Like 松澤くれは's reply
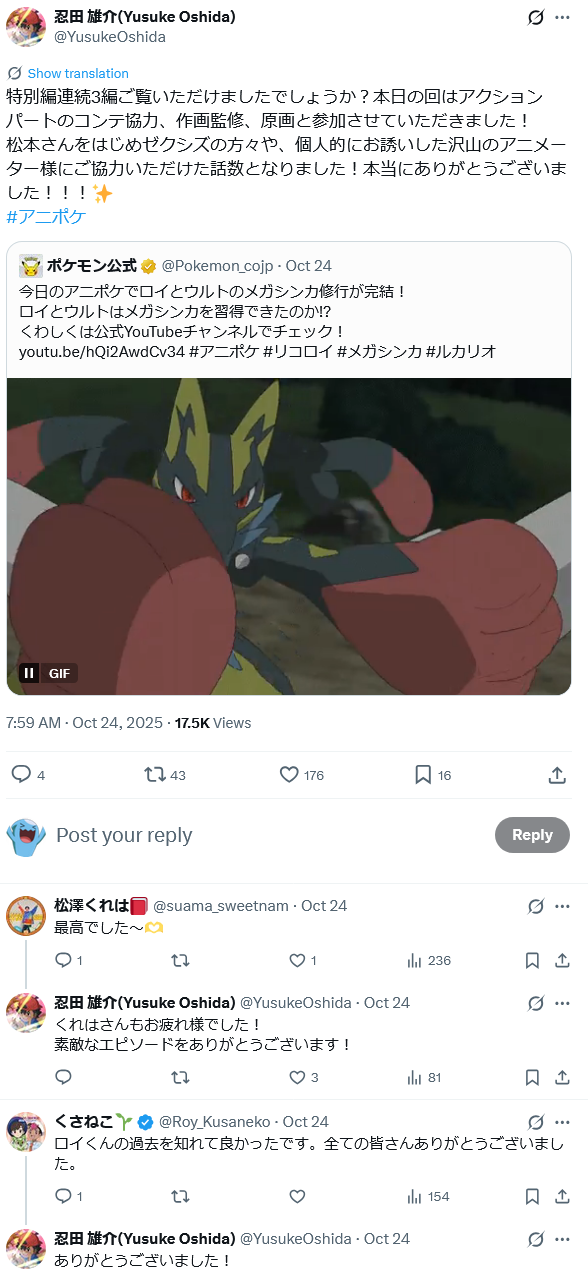Screen dimensions: 588x1276 [297, 960]
